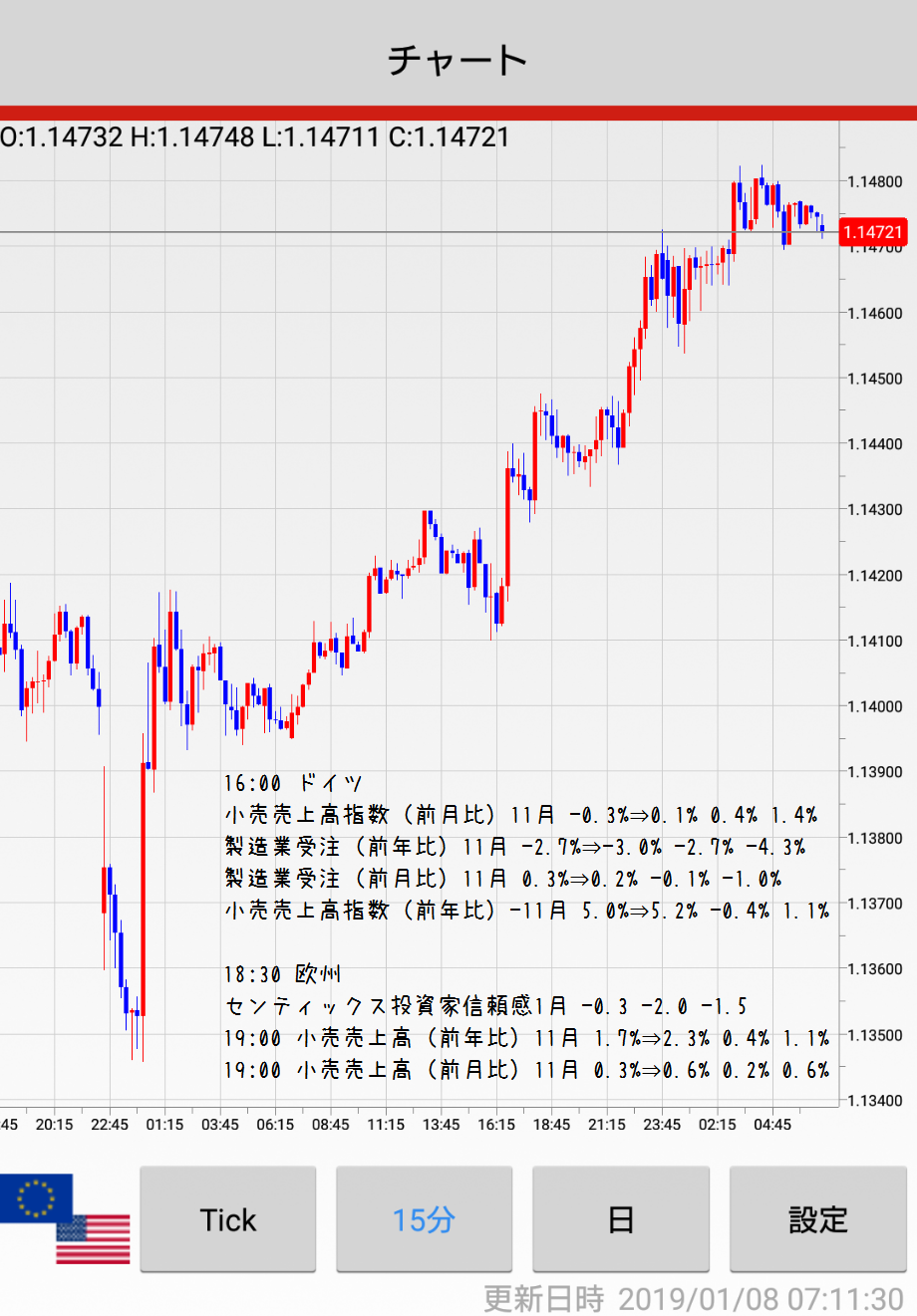This screenshot has height=1316, width=917.
Task: Click the 1.14000 price axis label
Action: [874, 707]
